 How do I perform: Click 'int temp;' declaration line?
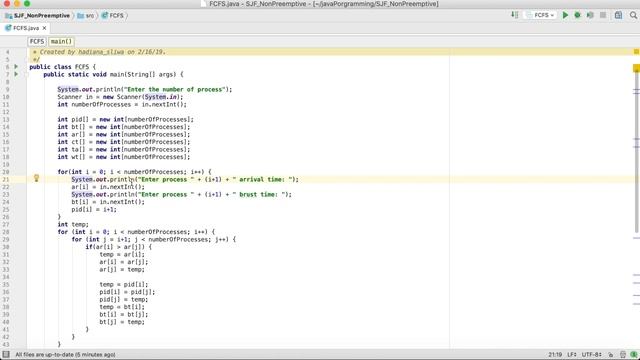tap(73, 224)
